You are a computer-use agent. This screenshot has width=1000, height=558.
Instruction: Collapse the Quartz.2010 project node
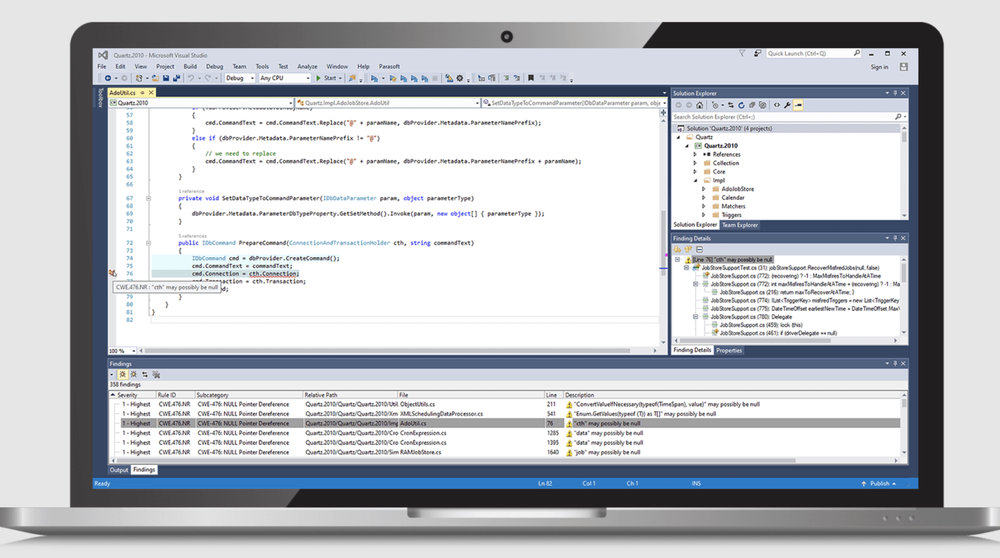point(687,146)
